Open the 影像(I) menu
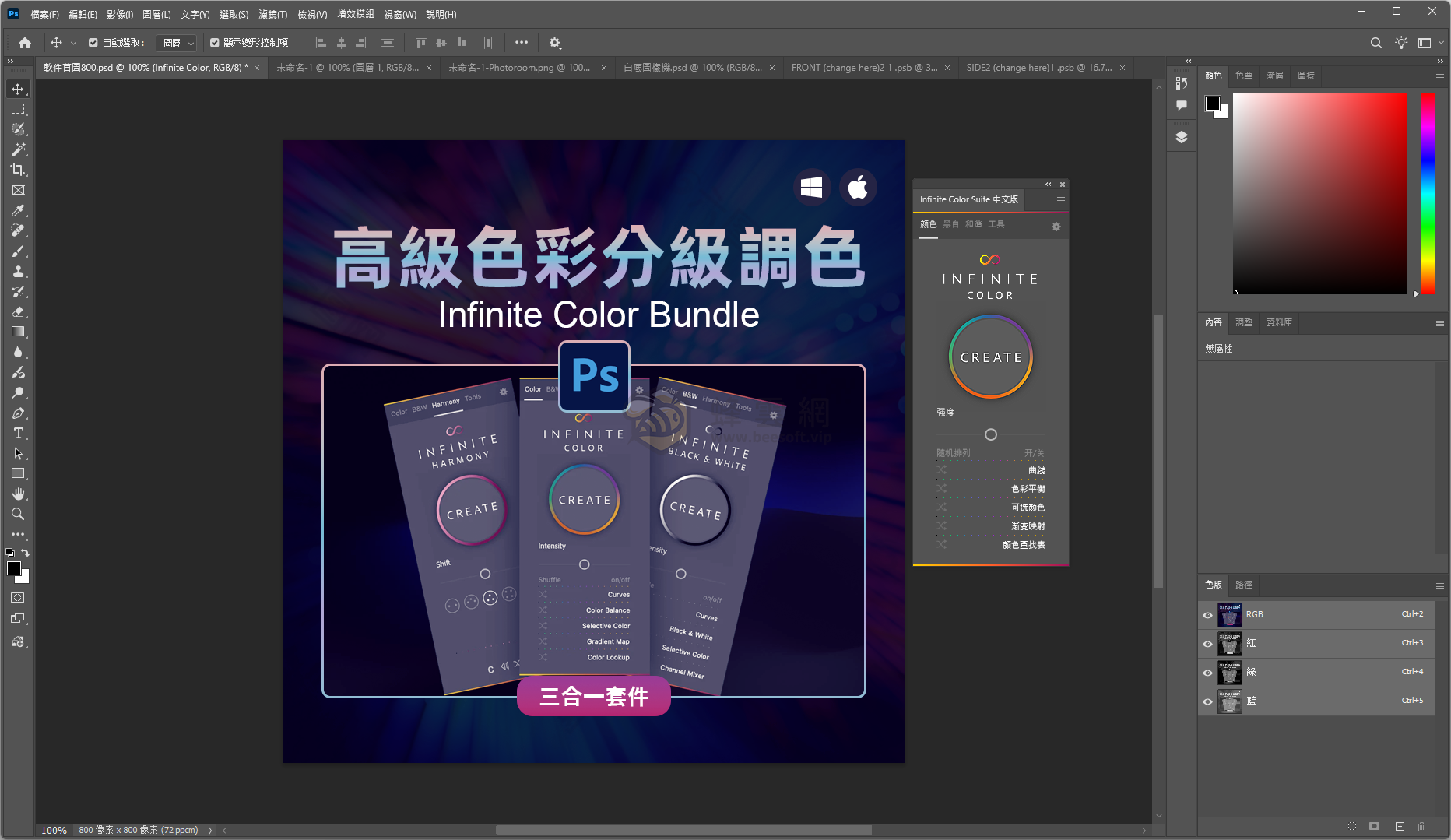Viewport: 1451px width, 840px height. 120,14
